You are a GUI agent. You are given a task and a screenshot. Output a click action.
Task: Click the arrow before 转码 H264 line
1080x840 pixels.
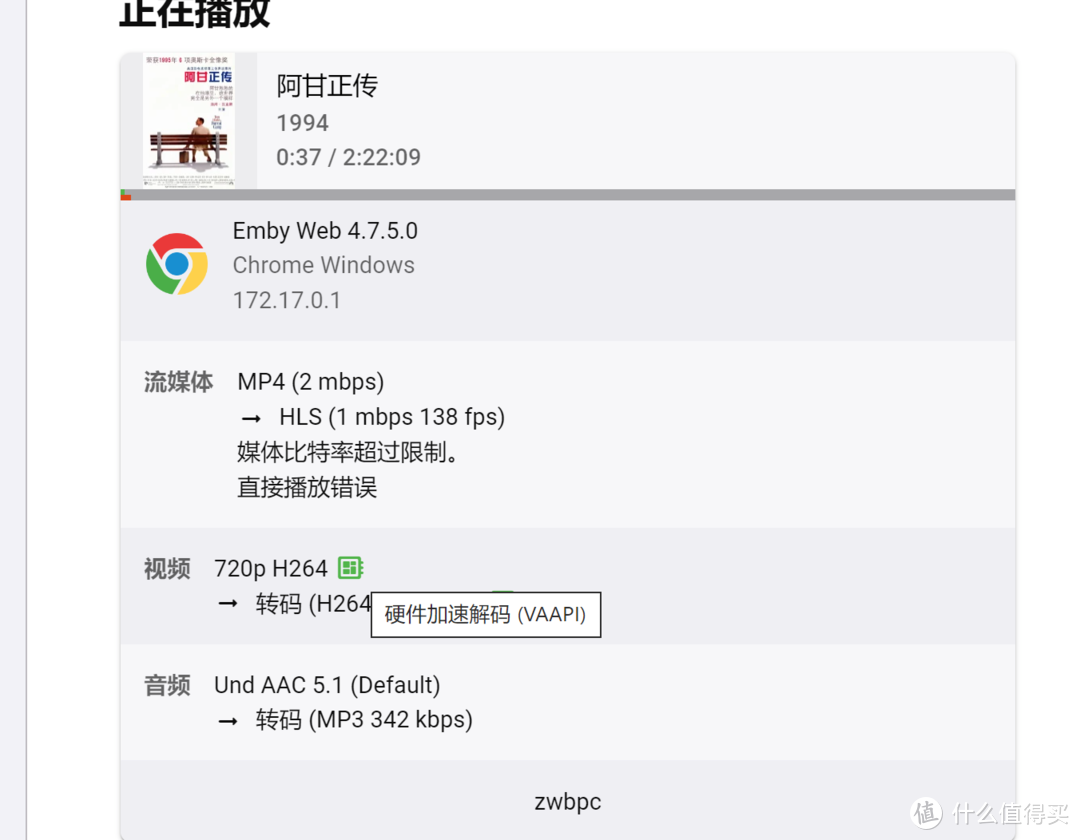pyautogui.click(x=228, y=604)
